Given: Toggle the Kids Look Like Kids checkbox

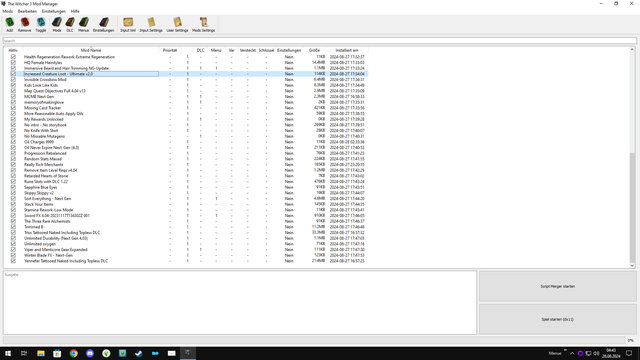Looking at the screenshot, I should (x=13, y=85).
